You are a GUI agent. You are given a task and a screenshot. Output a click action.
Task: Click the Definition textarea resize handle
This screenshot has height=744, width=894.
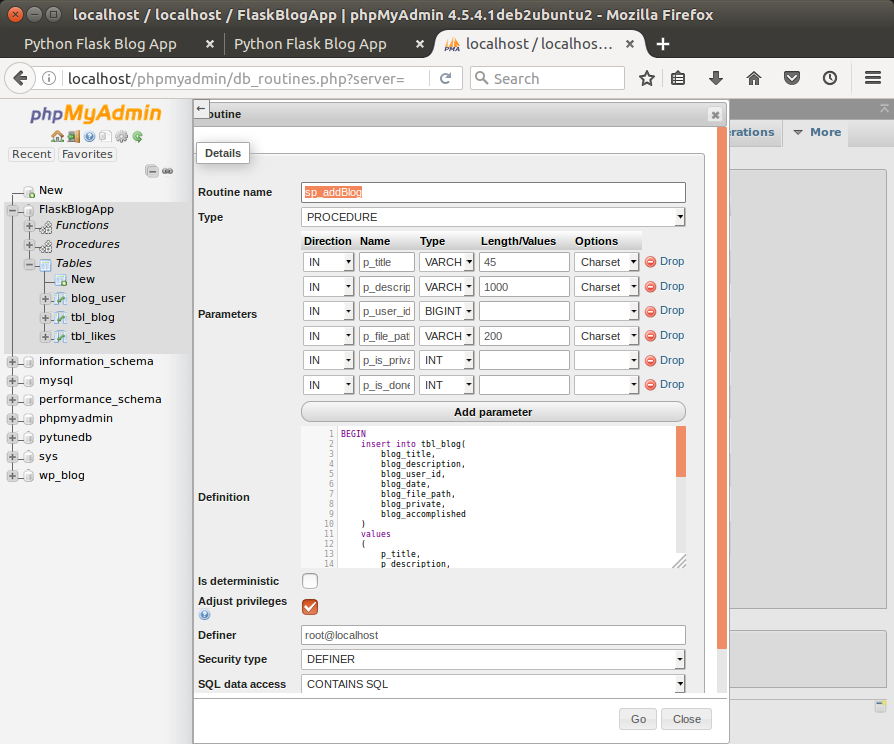pyautogui.click(x=679, y=562)
